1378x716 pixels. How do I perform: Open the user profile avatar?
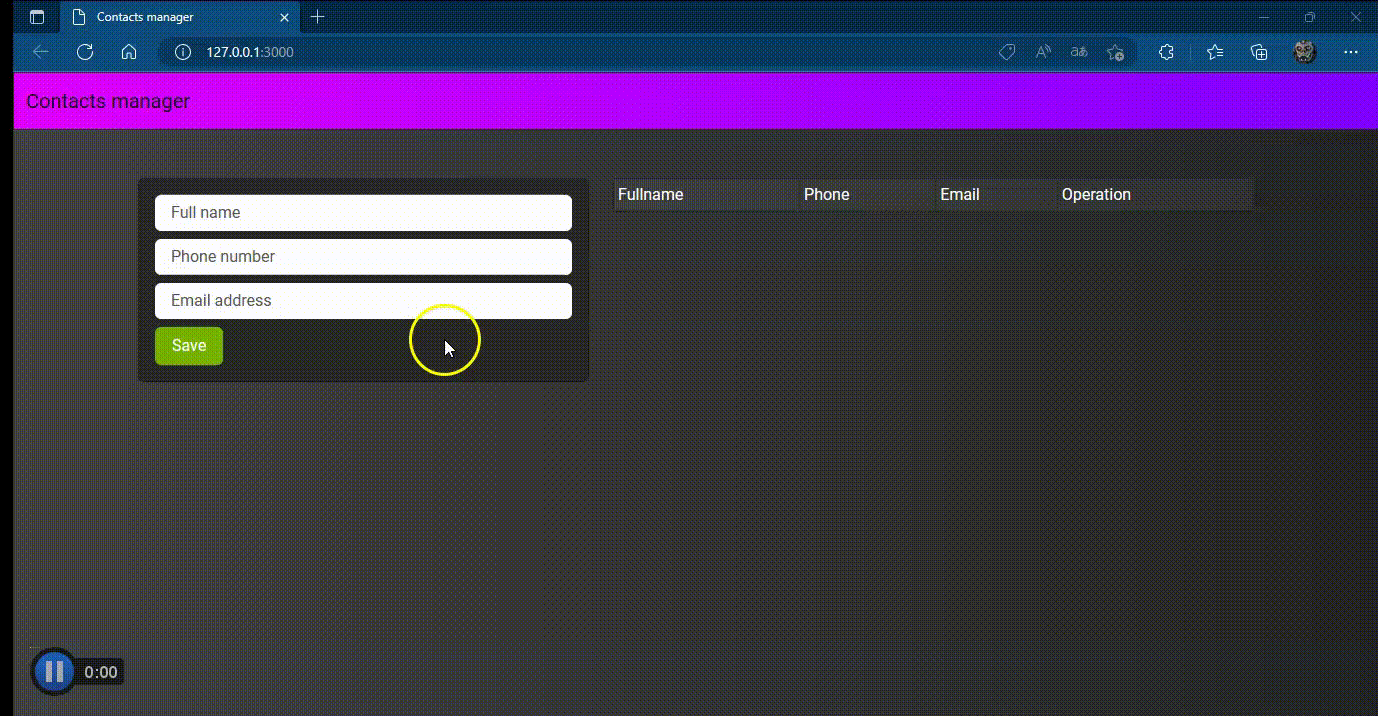coord(1304,52)
